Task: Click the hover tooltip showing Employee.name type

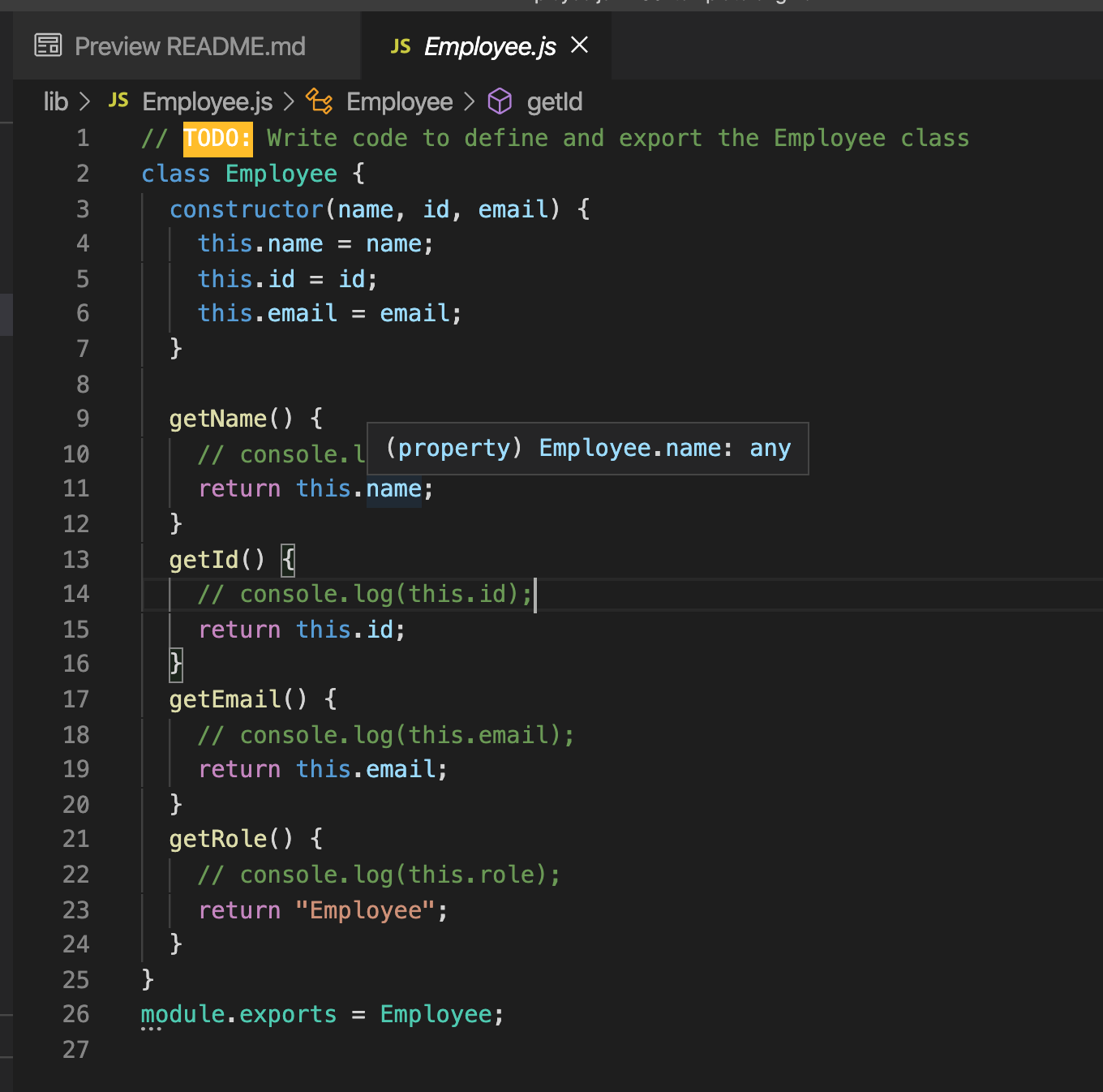Action: pos(587,448)
